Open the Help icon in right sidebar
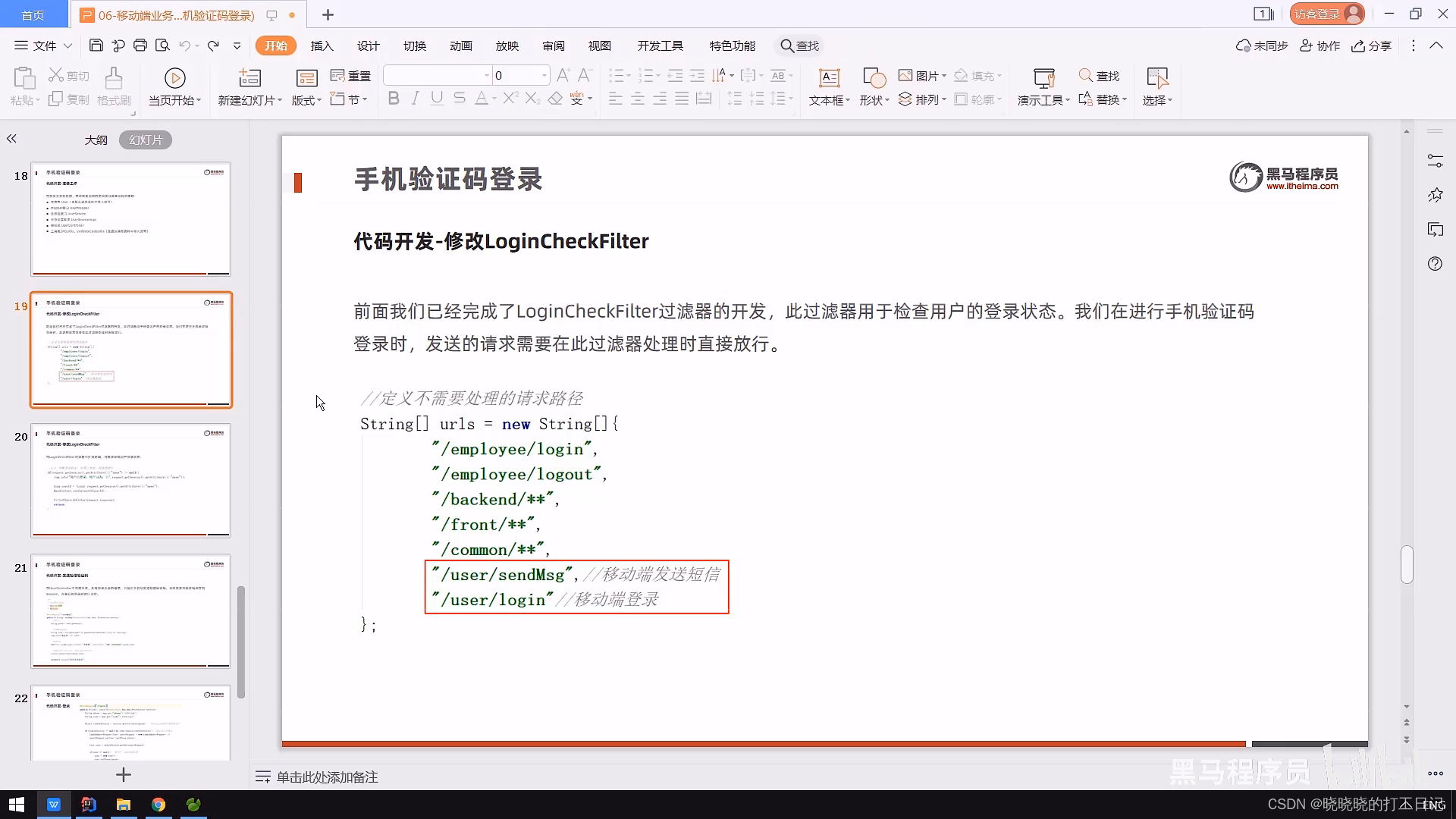This screenshot has height=819, width=1456. (x=1435, y=264)
